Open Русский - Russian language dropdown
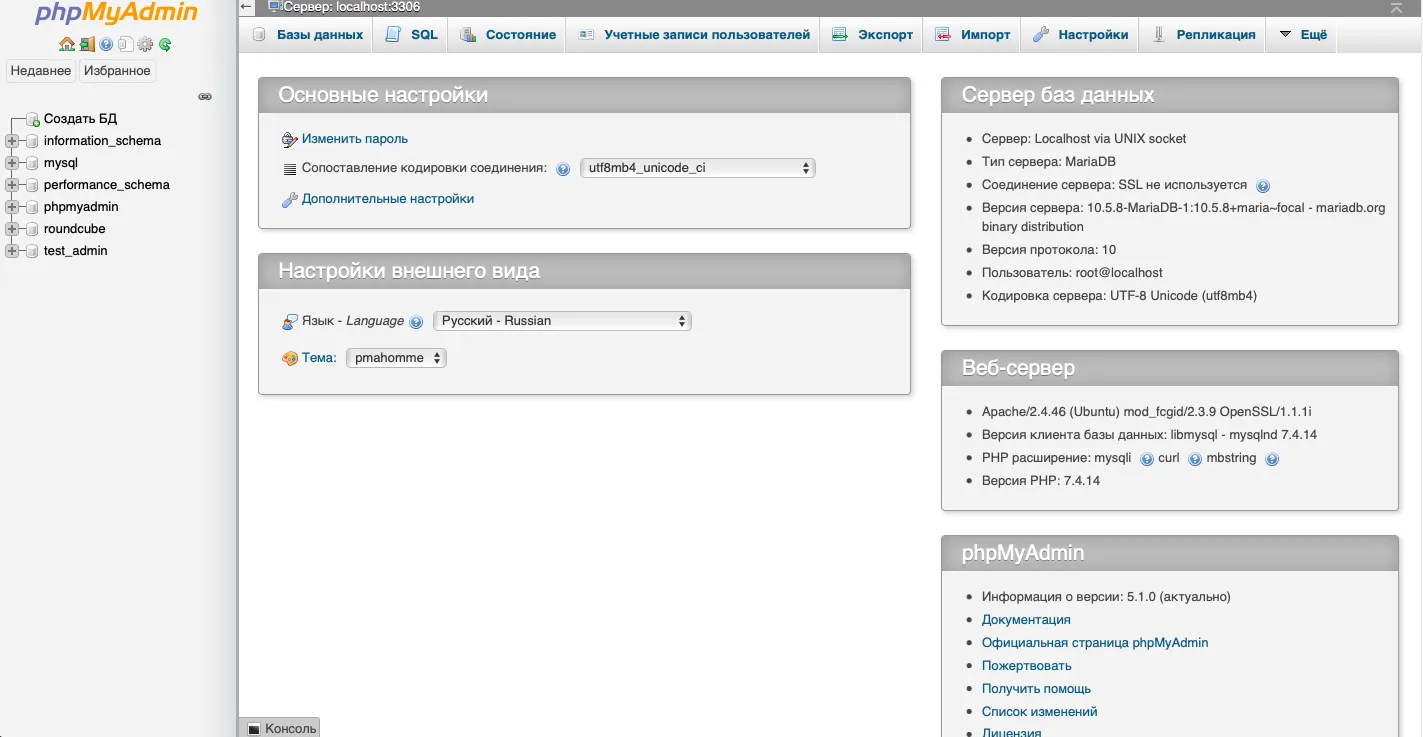Image resolution: width=1423 pixels, height=737 pixels. (562, 321)
